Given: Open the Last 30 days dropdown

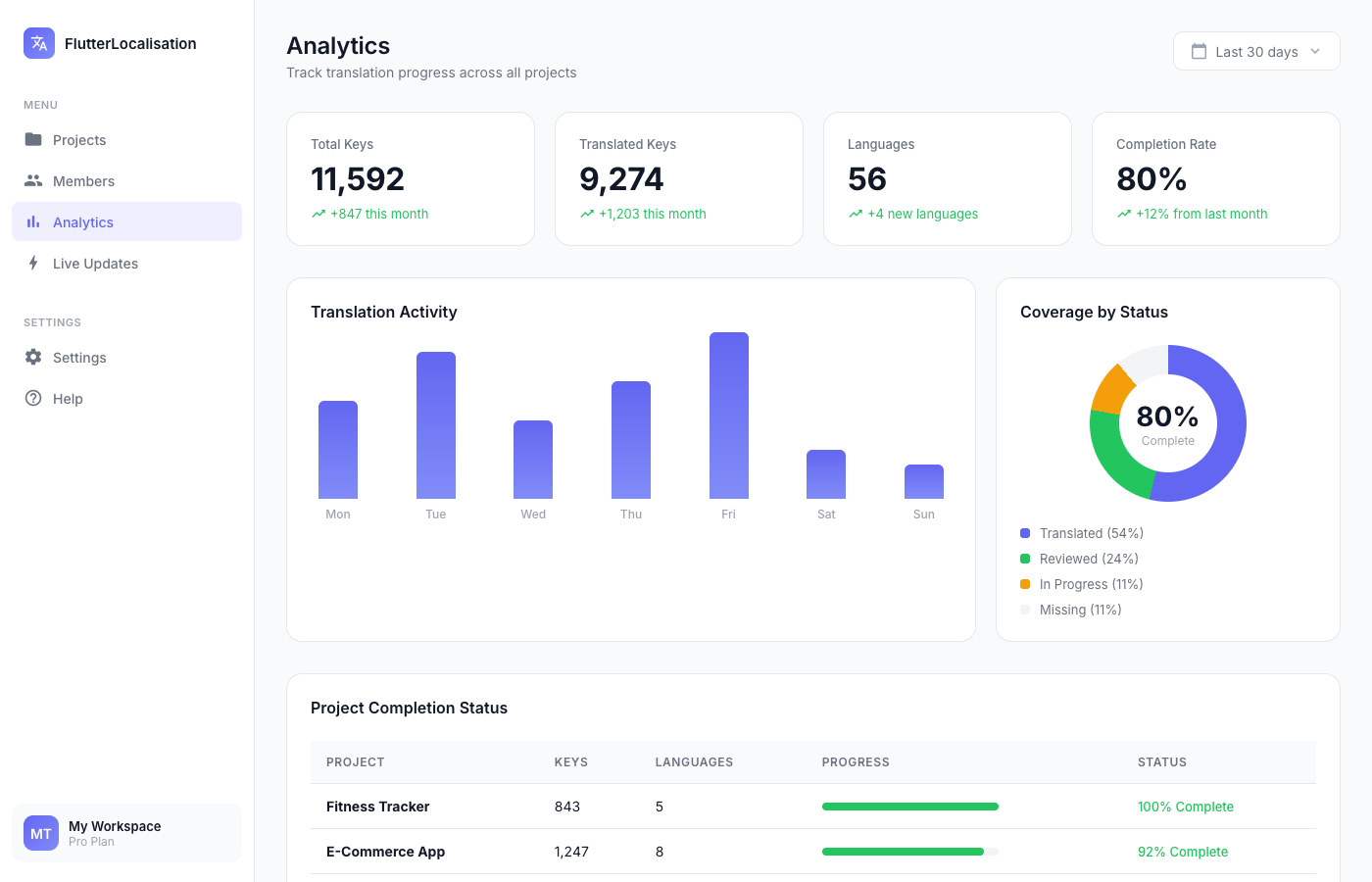Looking at the screenshot, I should coord(1255,51).
